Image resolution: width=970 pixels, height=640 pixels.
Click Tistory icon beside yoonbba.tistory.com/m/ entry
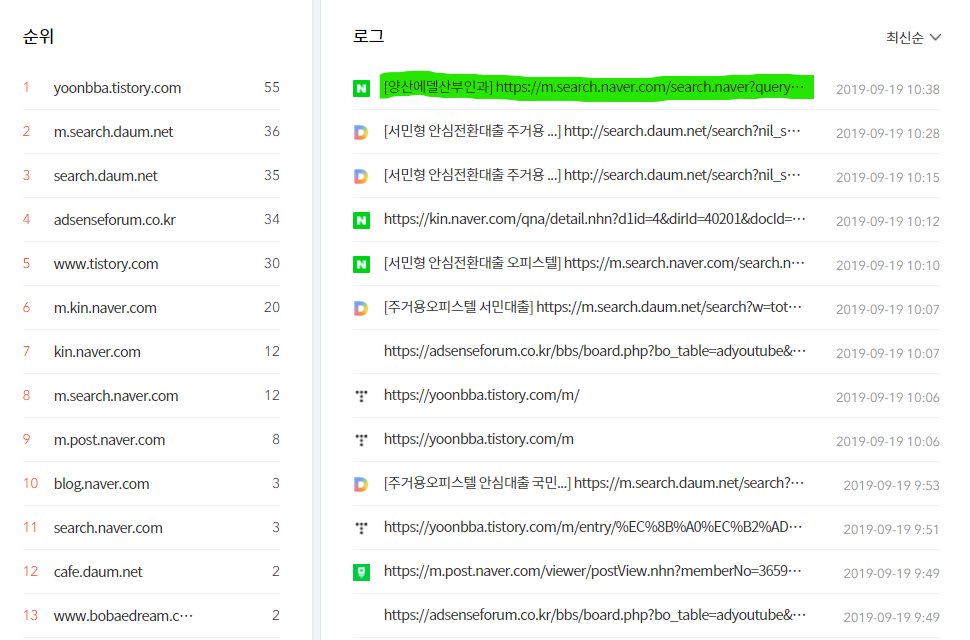(361, 396)
